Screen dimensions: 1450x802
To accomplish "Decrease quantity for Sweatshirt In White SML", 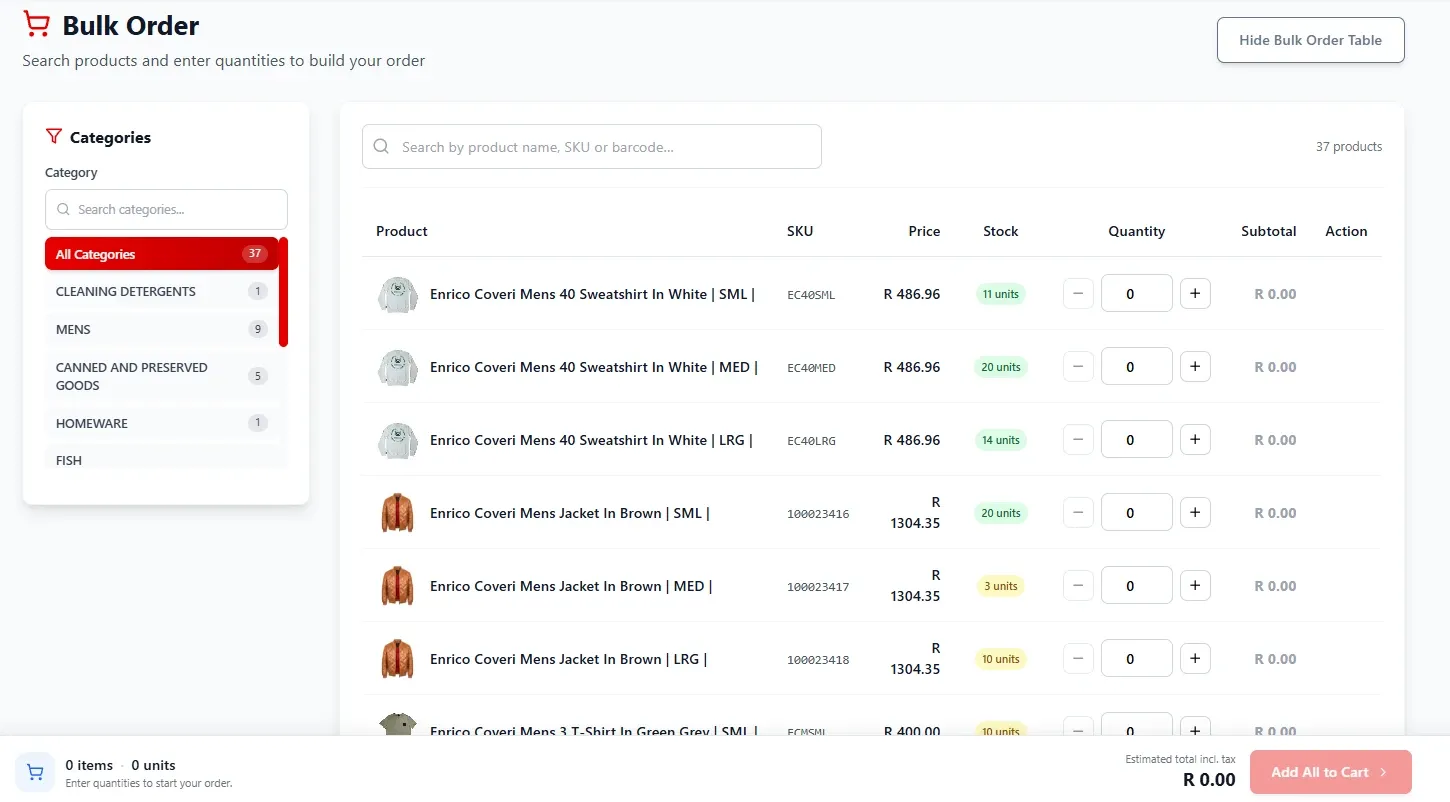I will [1078, 294].
